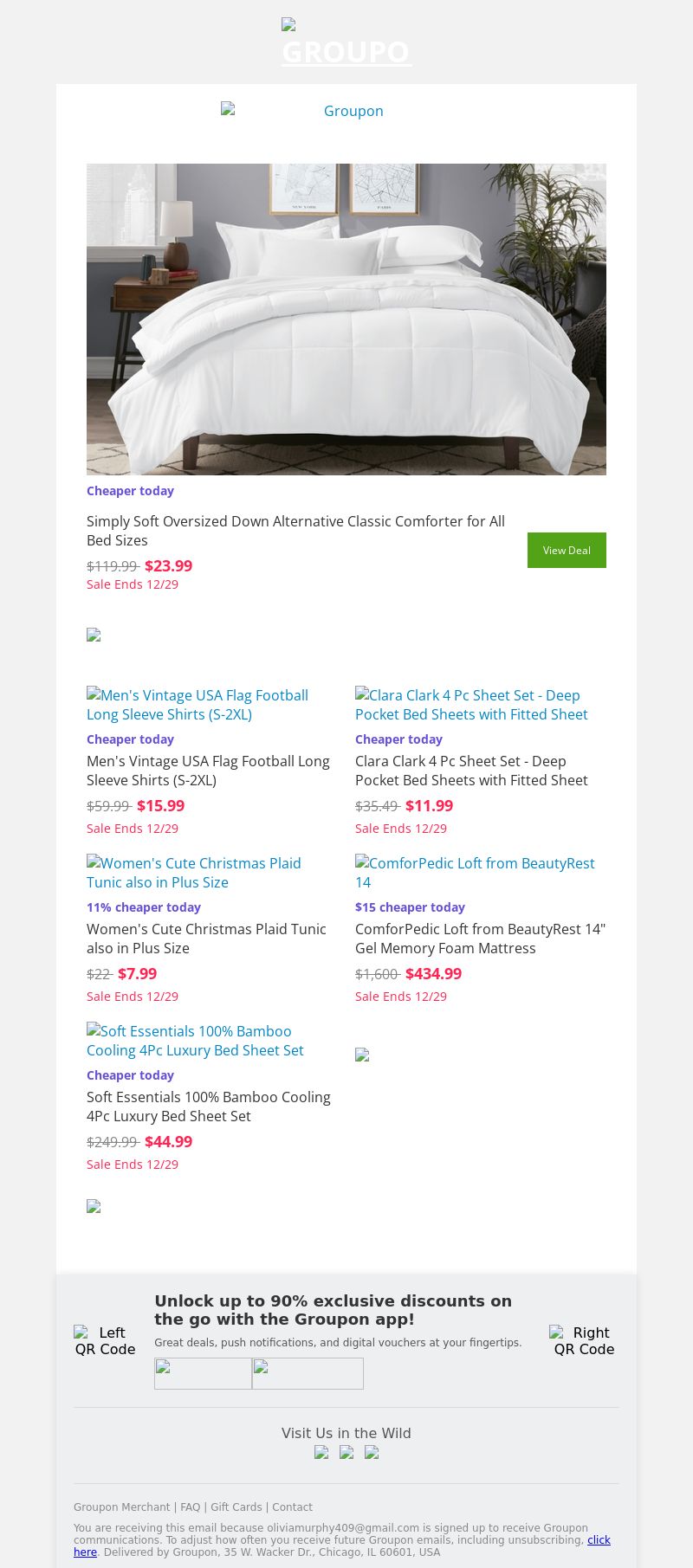Viewport: 693px width, 1568px height.
Task: Click the last social icon under Visit Us
Action: [372, 1452]
